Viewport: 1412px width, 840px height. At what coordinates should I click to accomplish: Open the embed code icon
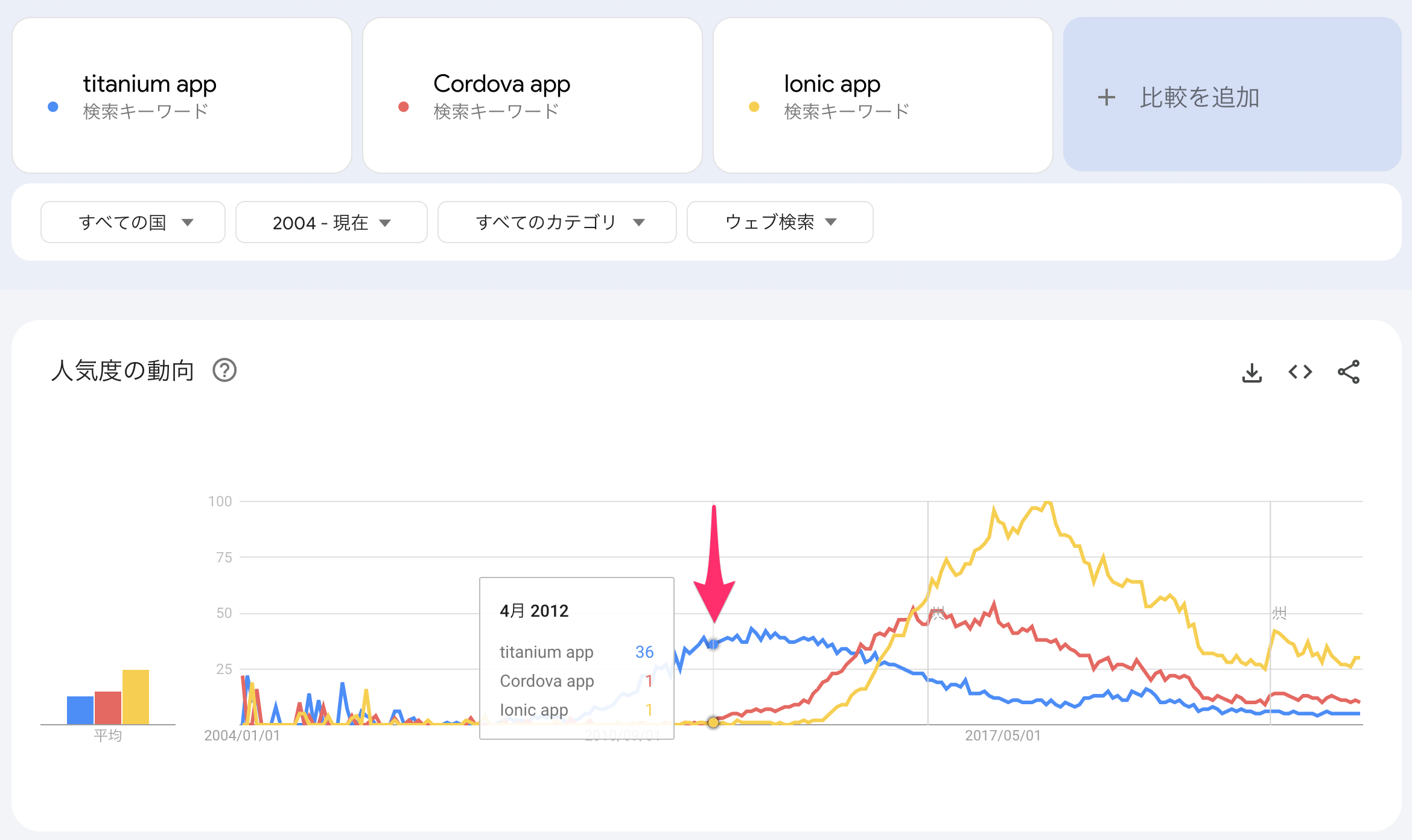click(1300, 372)
